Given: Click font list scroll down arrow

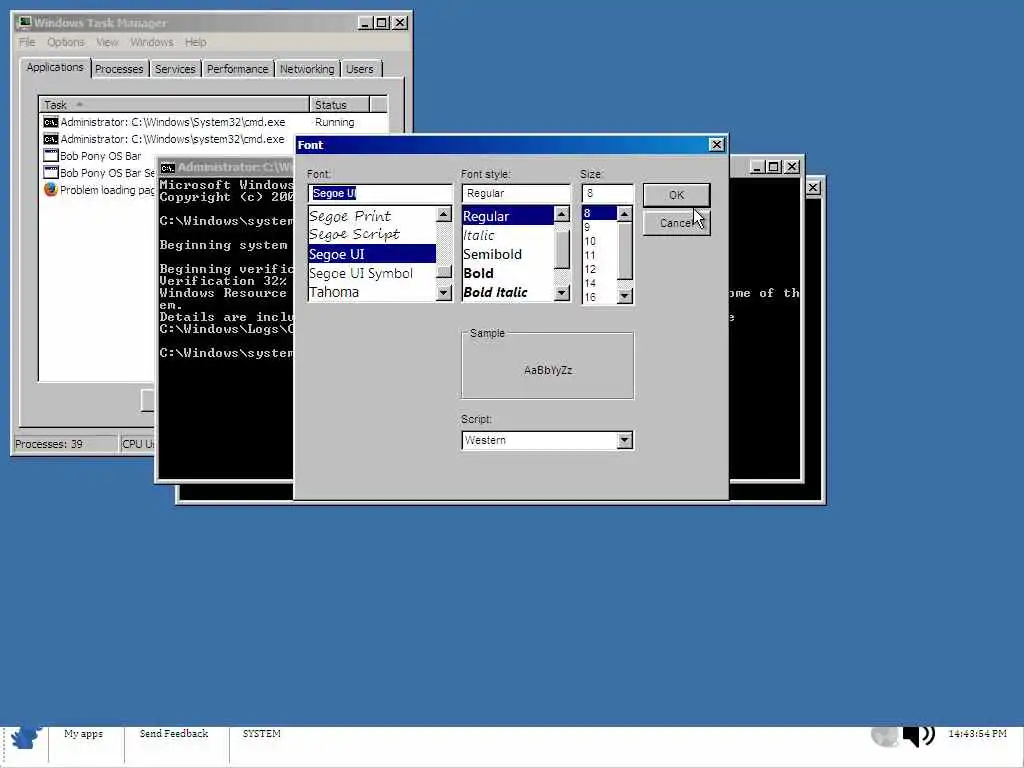Looking at the screenshot, I should click(444, 293).
